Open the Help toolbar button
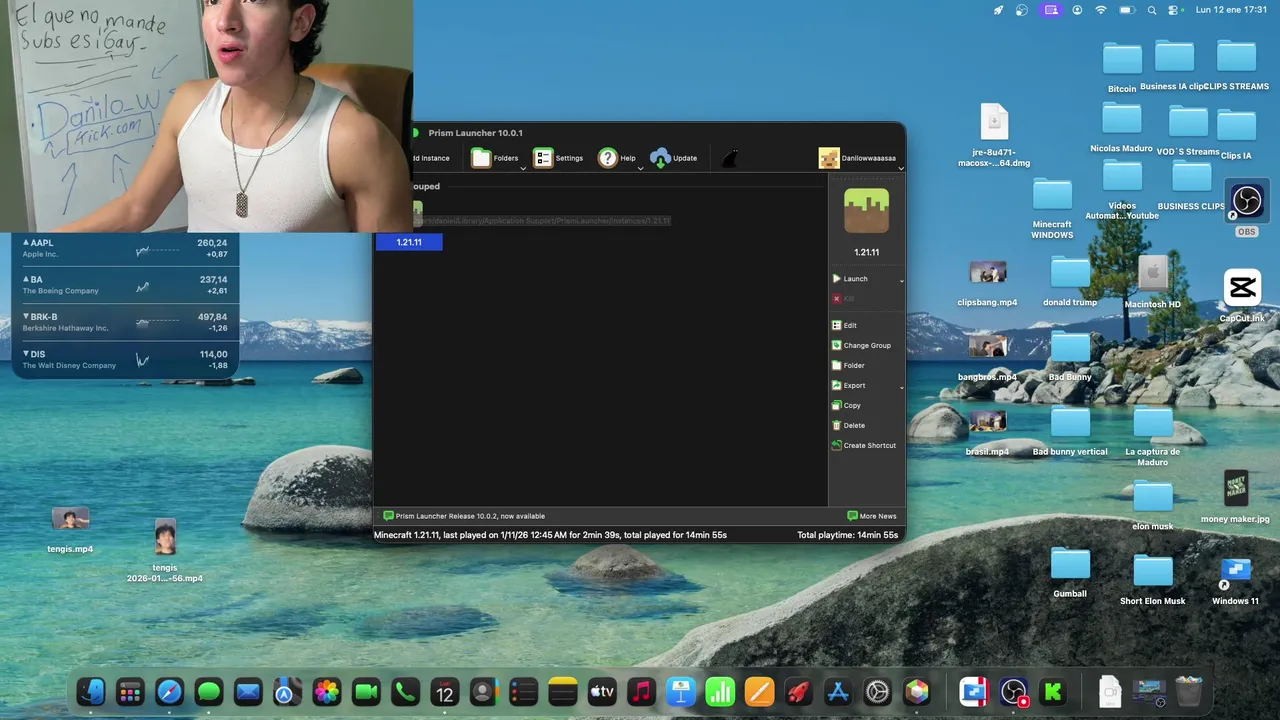 click(x=616, y=158)
